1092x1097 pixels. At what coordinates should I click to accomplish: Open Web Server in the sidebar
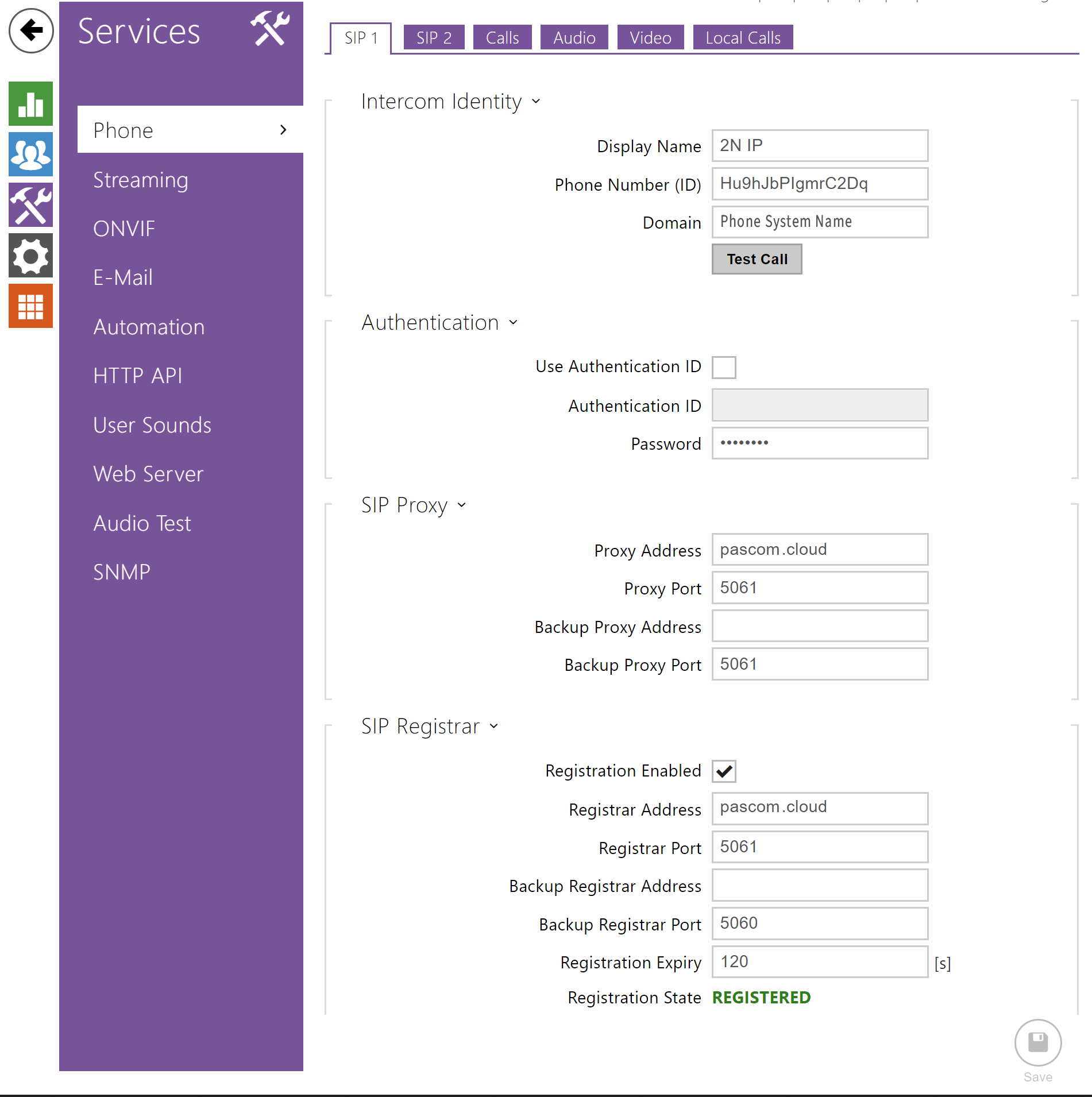click(148, 474)
